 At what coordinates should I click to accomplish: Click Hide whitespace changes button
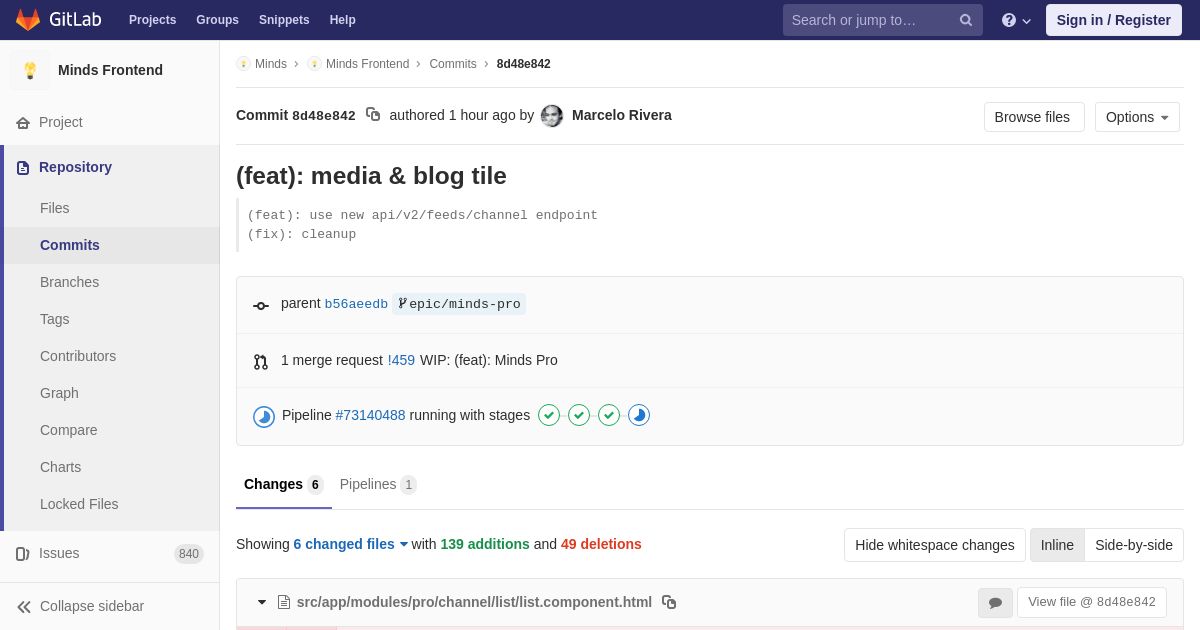(x=935, y=545)
